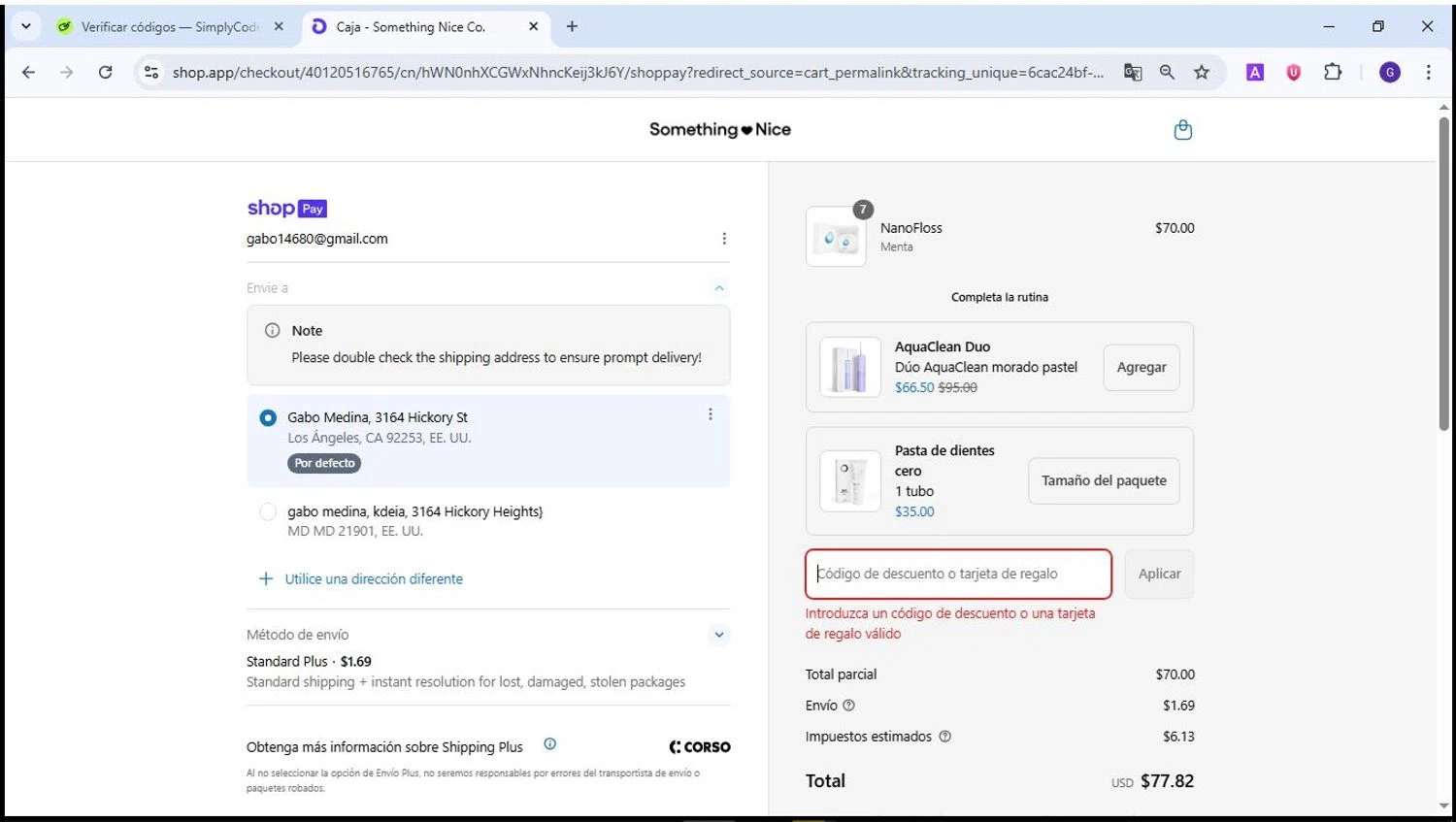
Task: Open the browser extensions puzzle icon
Action: [1333, 72]
